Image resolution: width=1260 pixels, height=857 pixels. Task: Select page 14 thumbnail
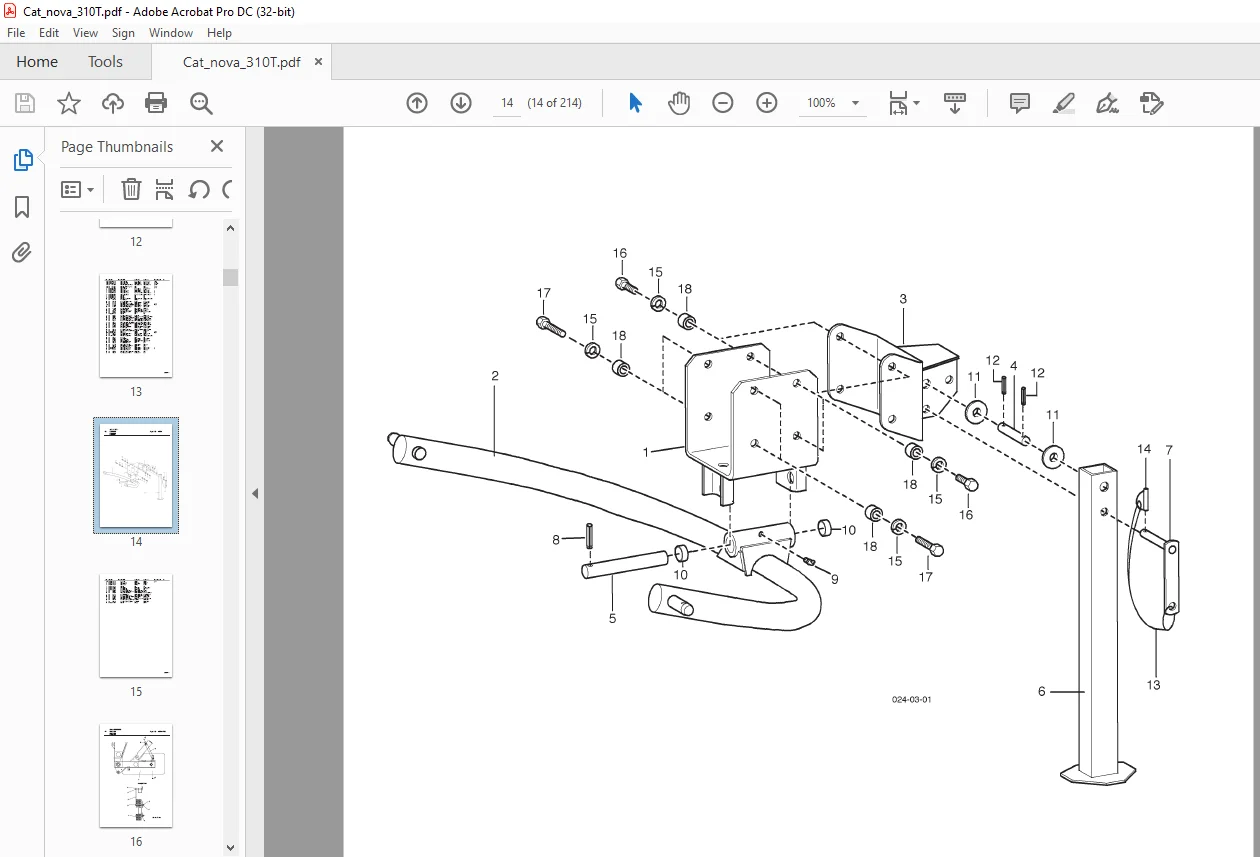(x=136, y=475)
